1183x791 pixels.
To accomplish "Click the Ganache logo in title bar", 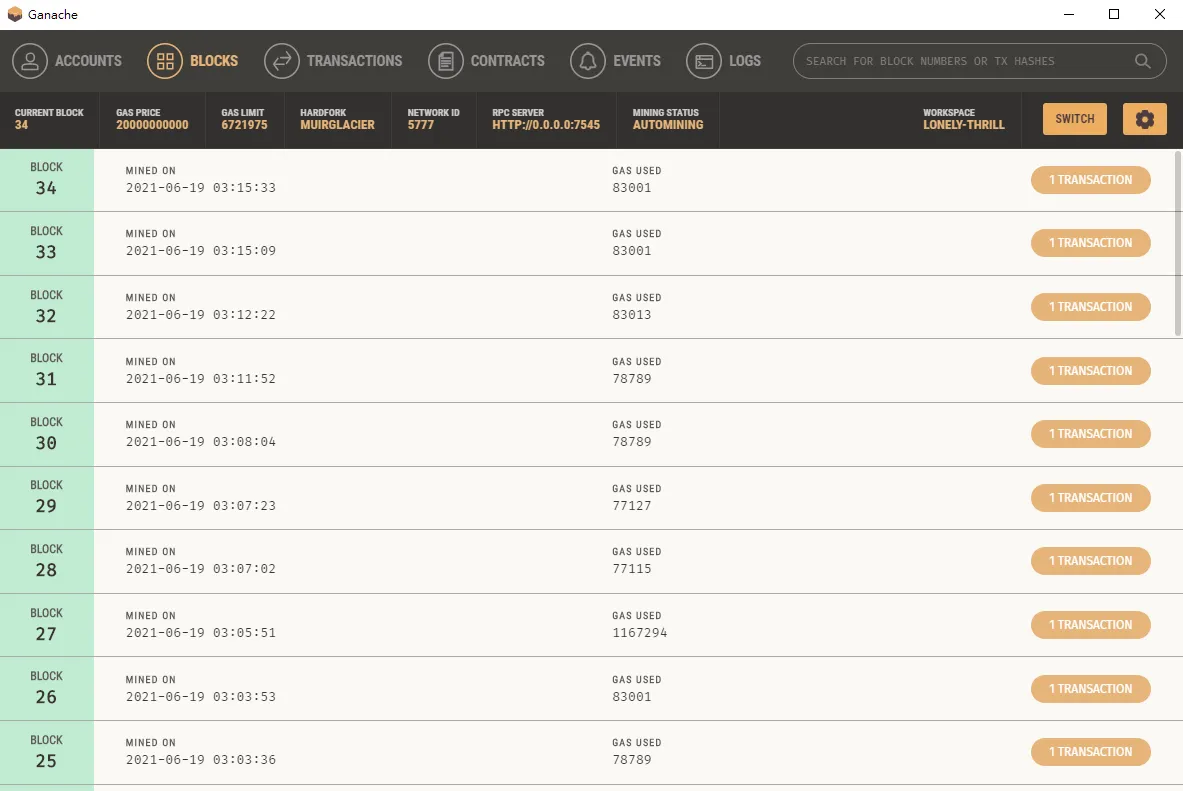I will [15, 15].
